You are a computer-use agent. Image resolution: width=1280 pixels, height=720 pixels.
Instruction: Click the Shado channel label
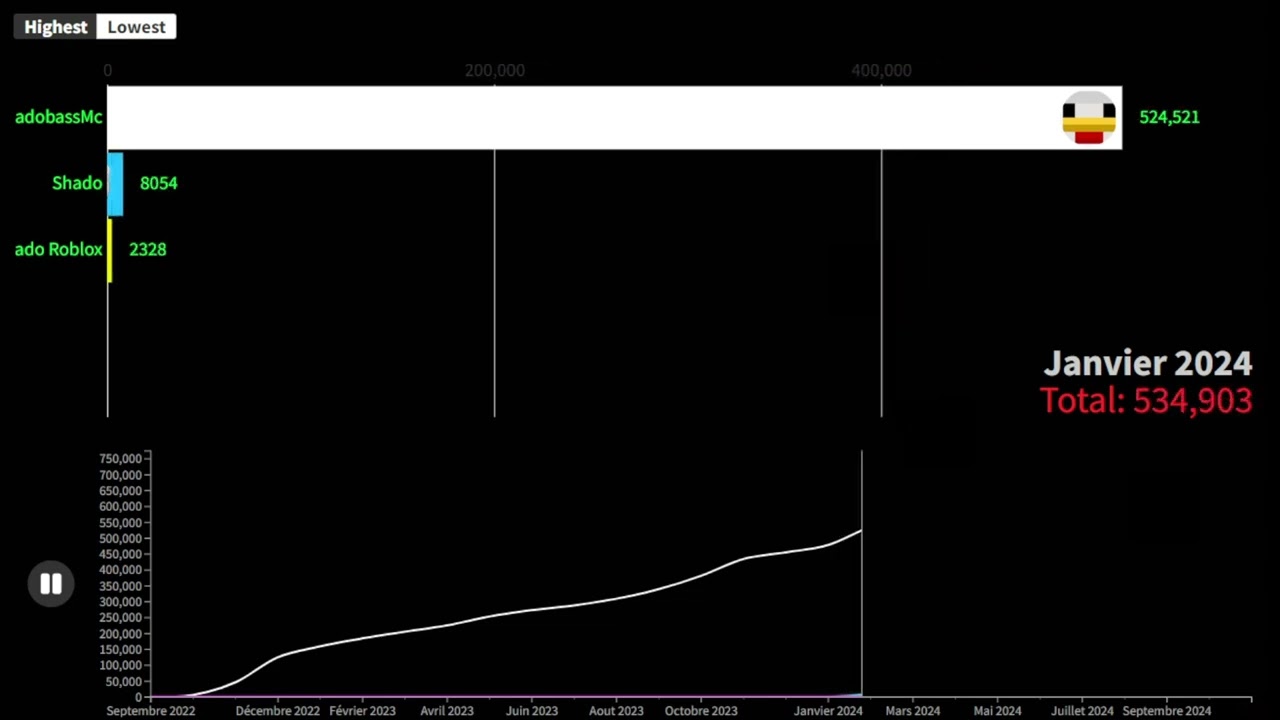pyautogui.click(x=77, y=183)
